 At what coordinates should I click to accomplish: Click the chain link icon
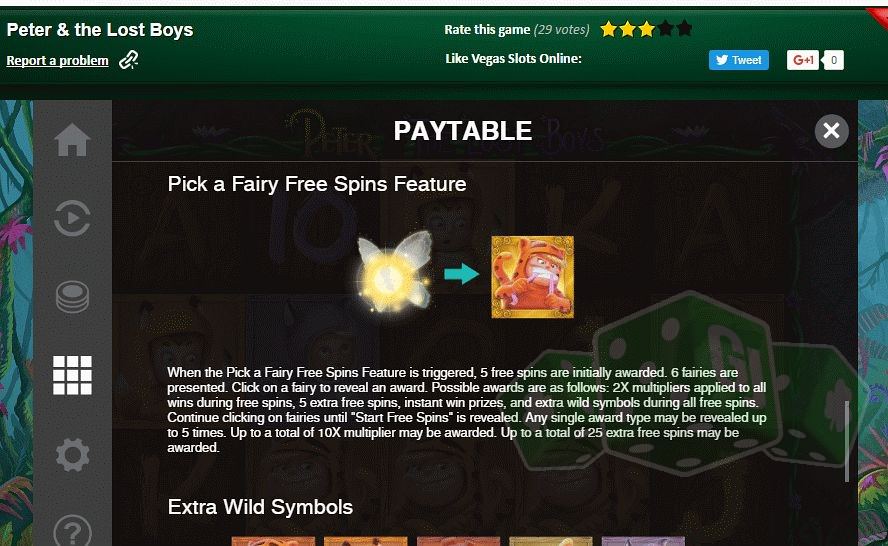click(x=129, y=59)
